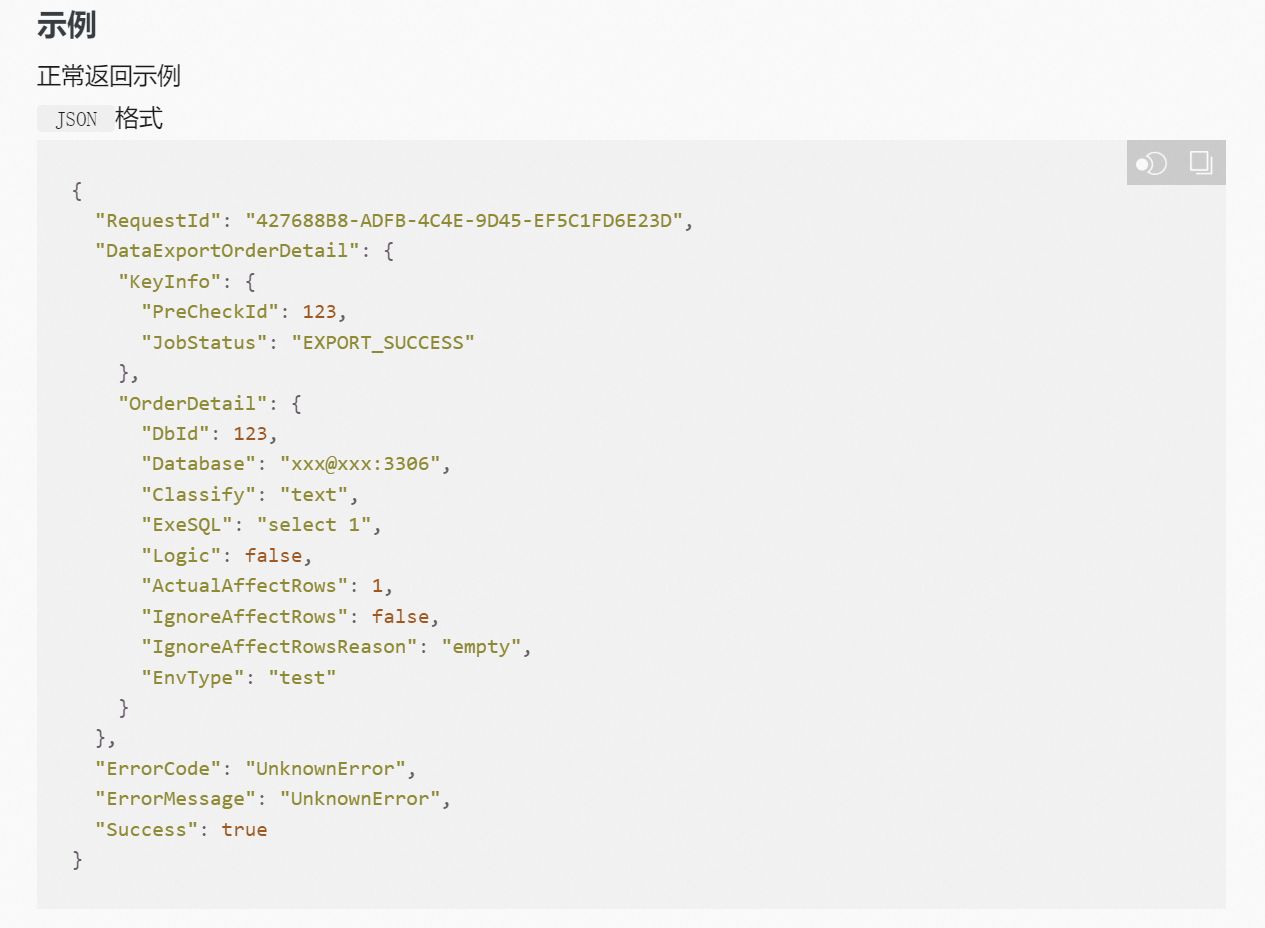Click the "EnvType" key
This screenshot has height=928, width=1265.
tap(193, 678)
